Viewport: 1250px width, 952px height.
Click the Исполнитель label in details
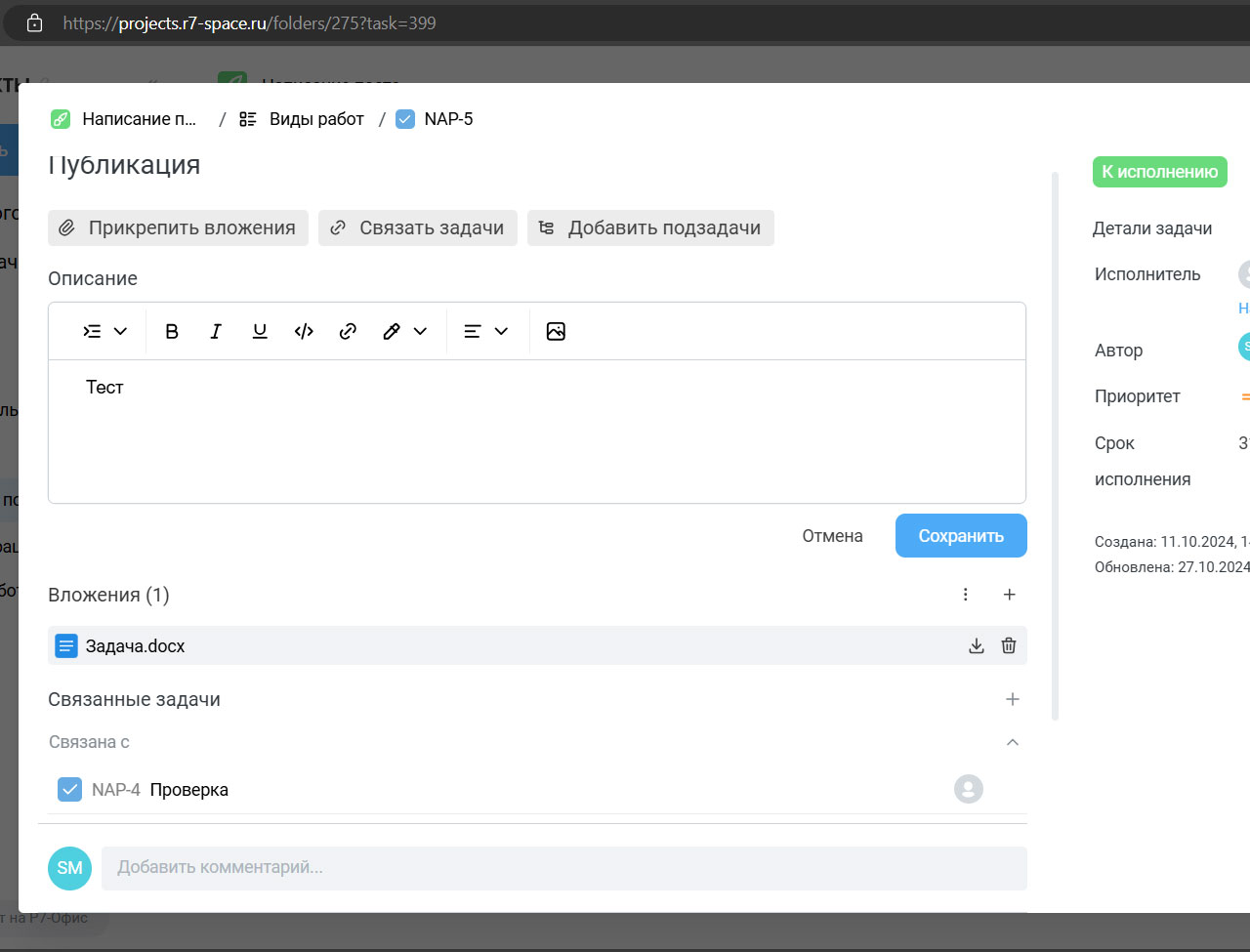(1147, 274)
